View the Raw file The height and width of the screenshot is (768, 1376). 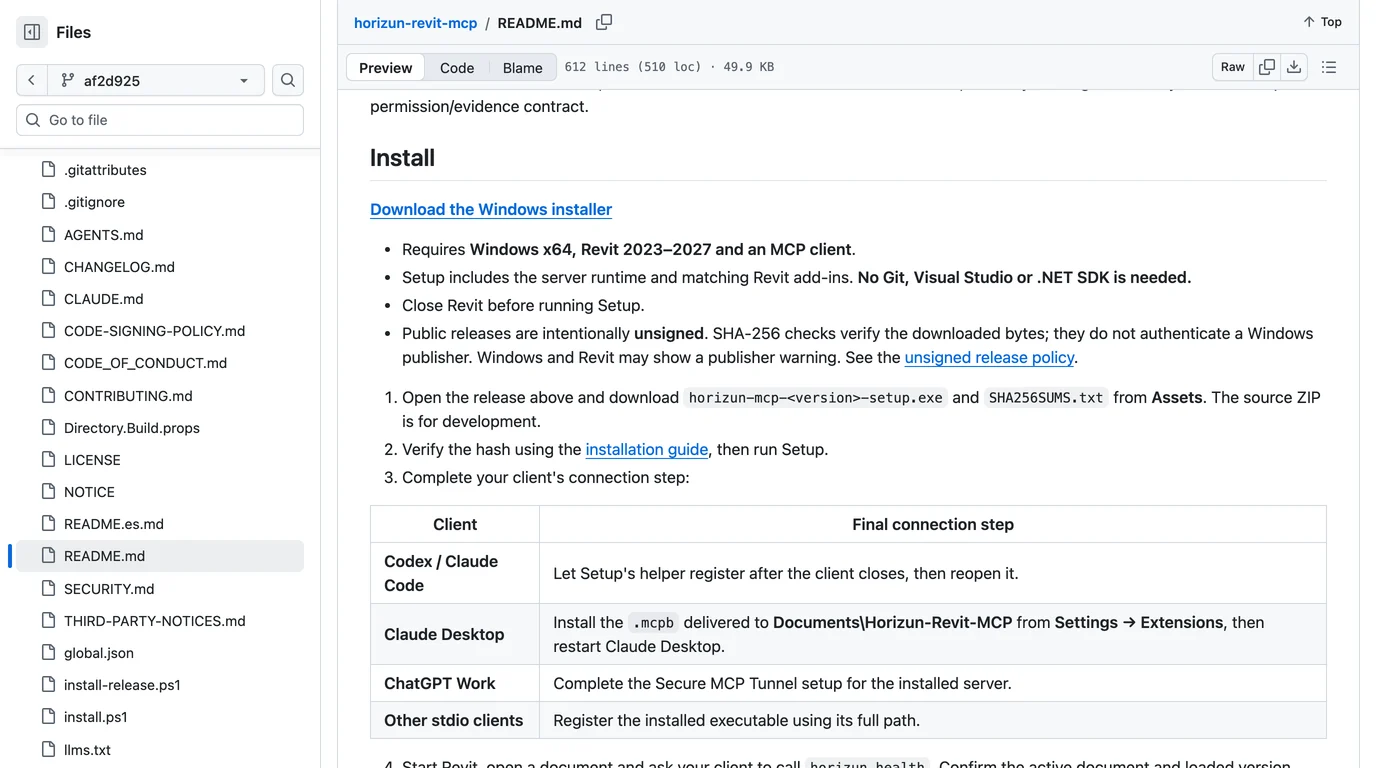tap(1233, 67)
